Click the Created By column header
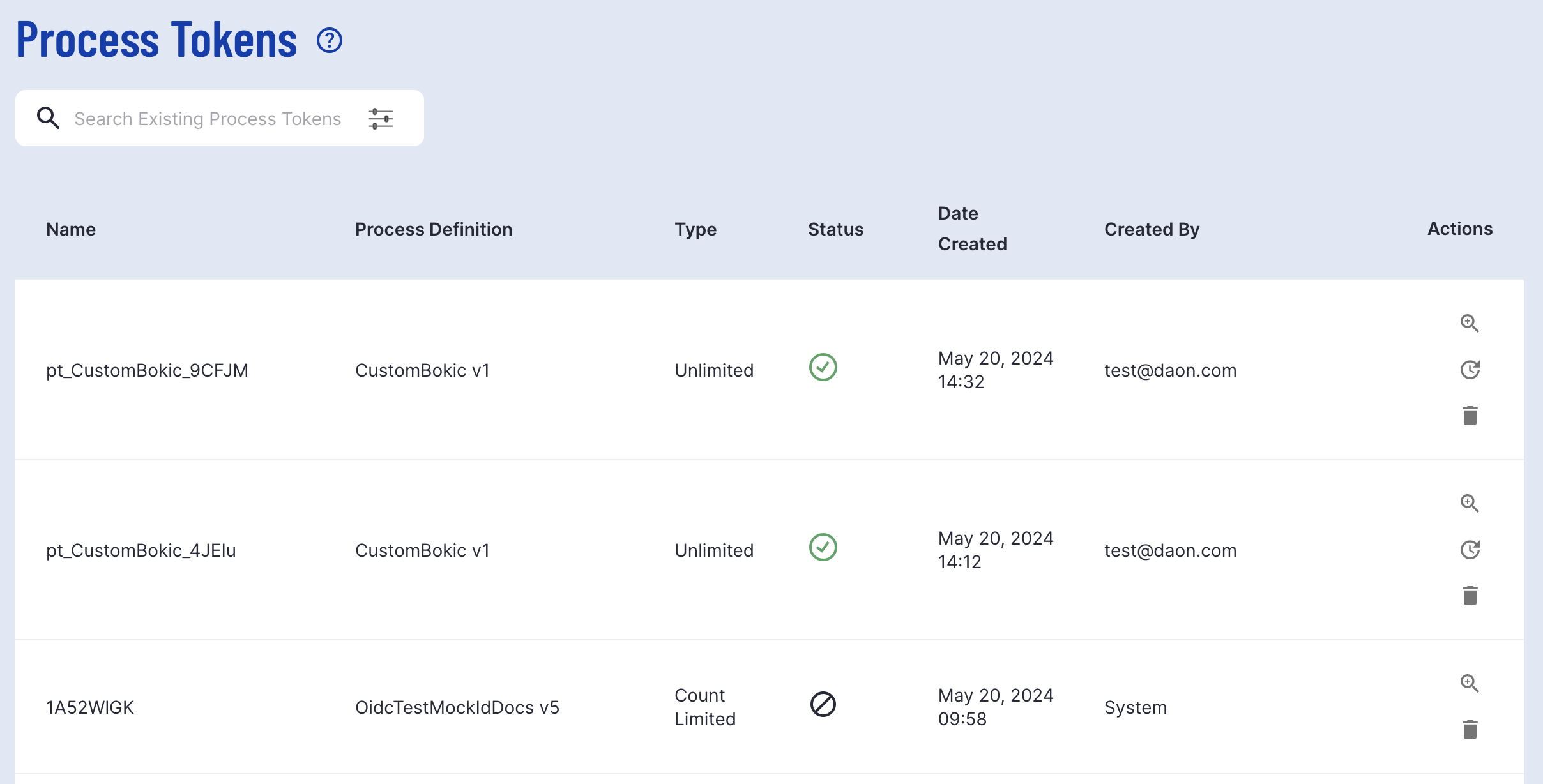This screenshot has width=1543, height=784. (1152, 229)
